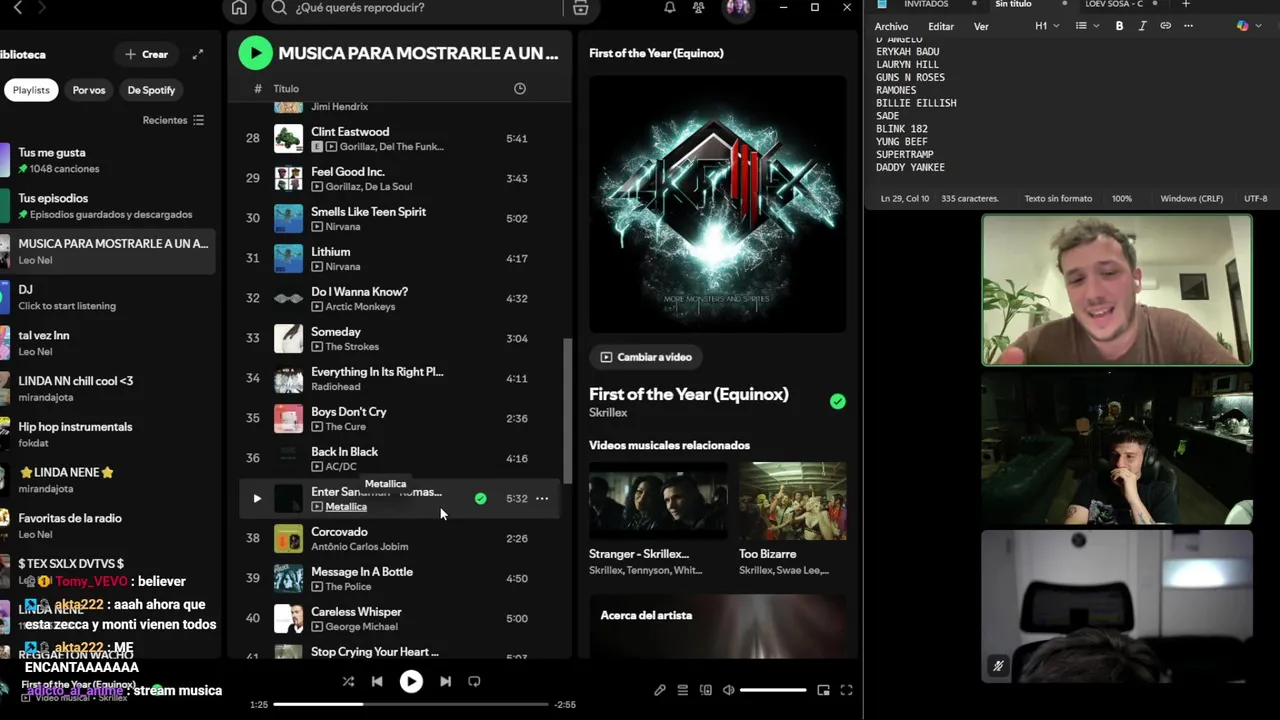The image size is (1280, 720).
Task: Sort by duration clock icon
Action: coord(520,89)
